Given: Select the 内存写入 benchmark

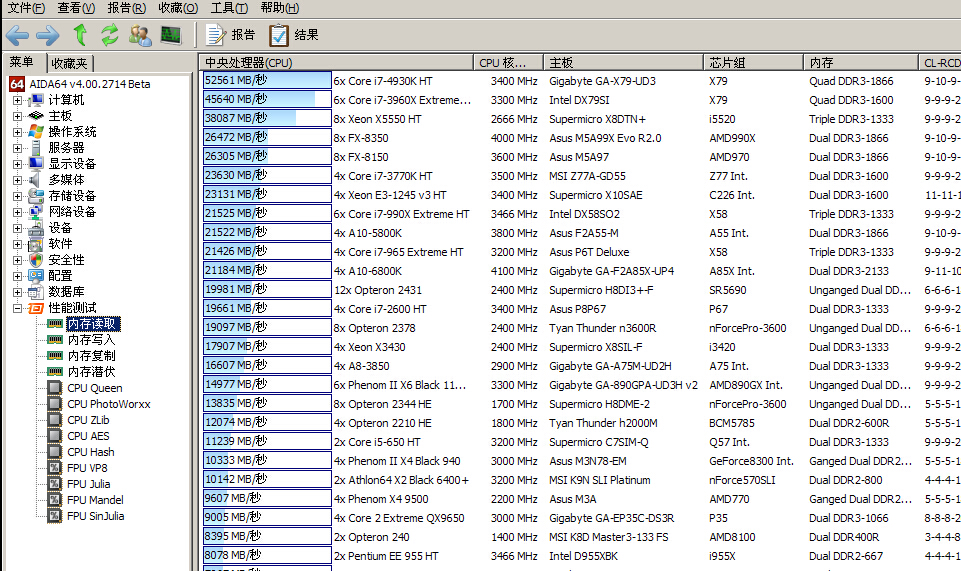Looking at the screenshot, I should (x=91, y=339).
